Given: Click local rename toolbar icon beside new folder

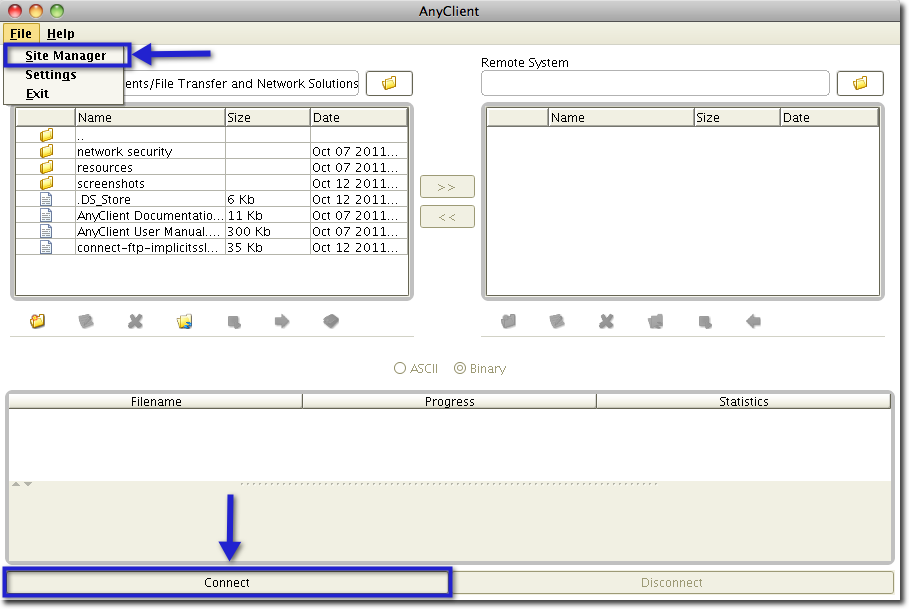Looking at the screenshot, I should point(86,321).
